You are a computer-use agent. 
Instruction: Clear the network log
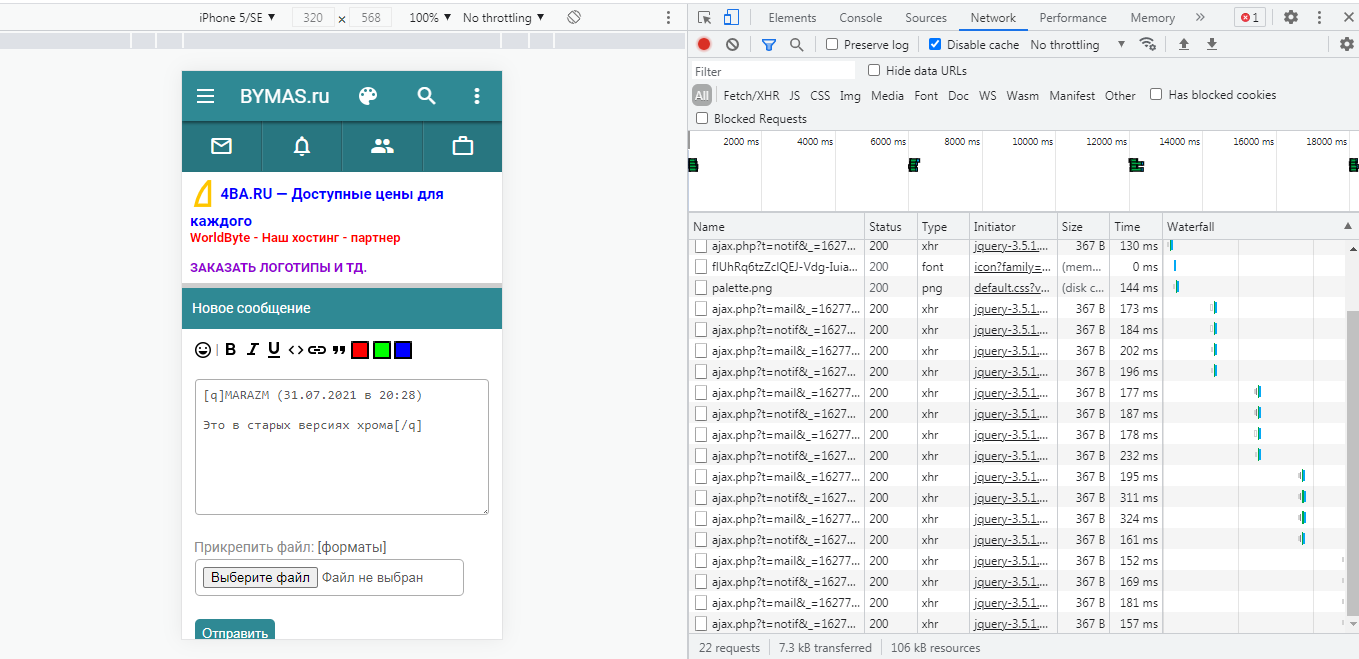(732, 45)
